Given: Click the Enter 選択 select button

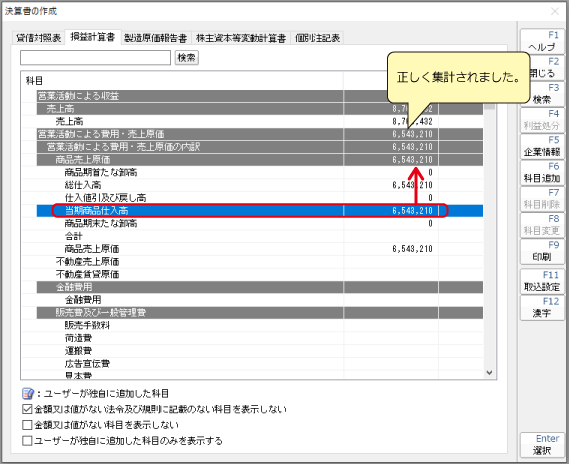Looking at the screenshot, I should (542, 445).
